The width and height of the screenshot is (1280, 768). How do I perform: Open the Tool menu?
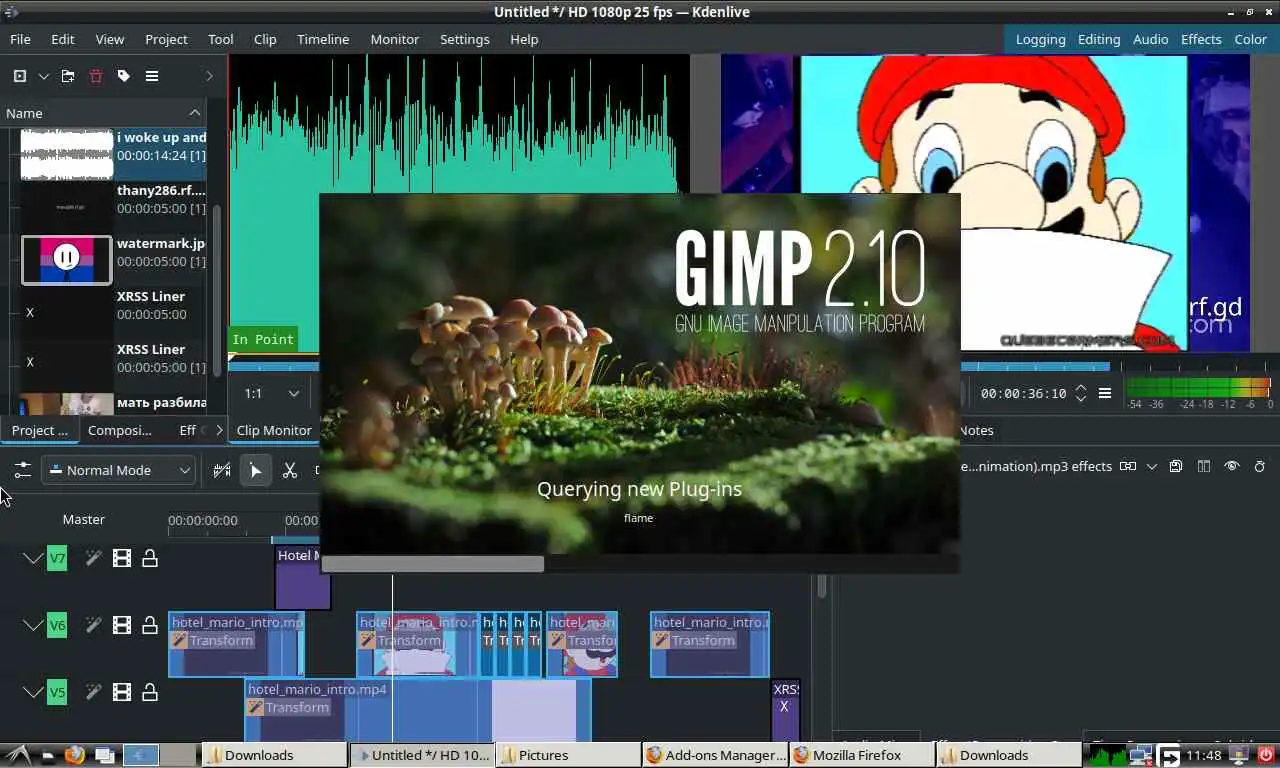tap(221, 39)
